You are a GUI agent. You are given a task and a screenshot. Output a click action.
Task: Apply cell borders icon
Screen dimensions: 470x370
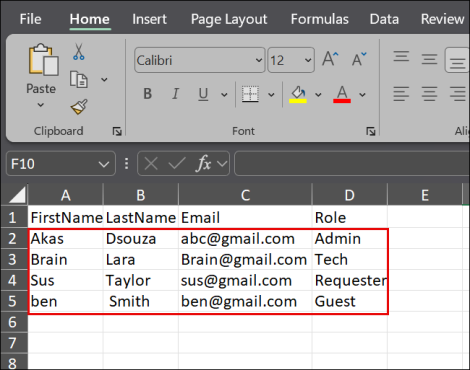[250, 94]
